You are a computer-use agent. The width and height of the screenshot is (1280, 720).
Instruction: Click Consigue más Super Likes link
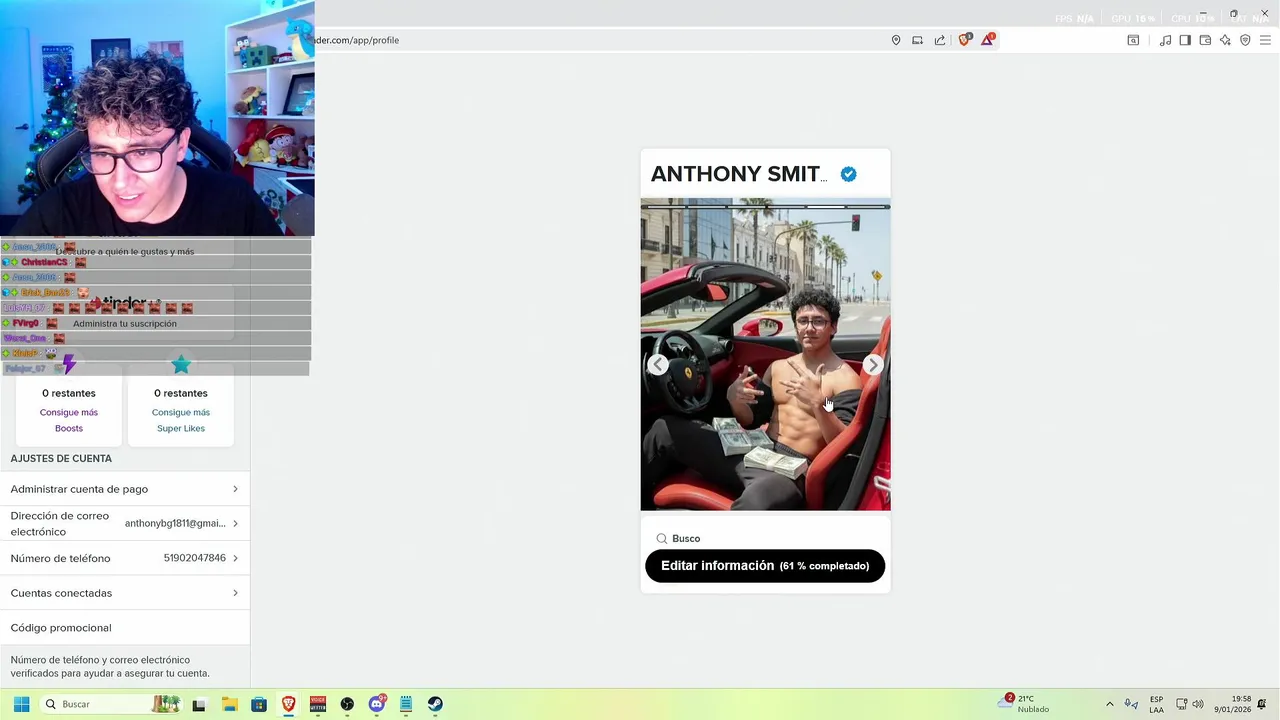181,420
